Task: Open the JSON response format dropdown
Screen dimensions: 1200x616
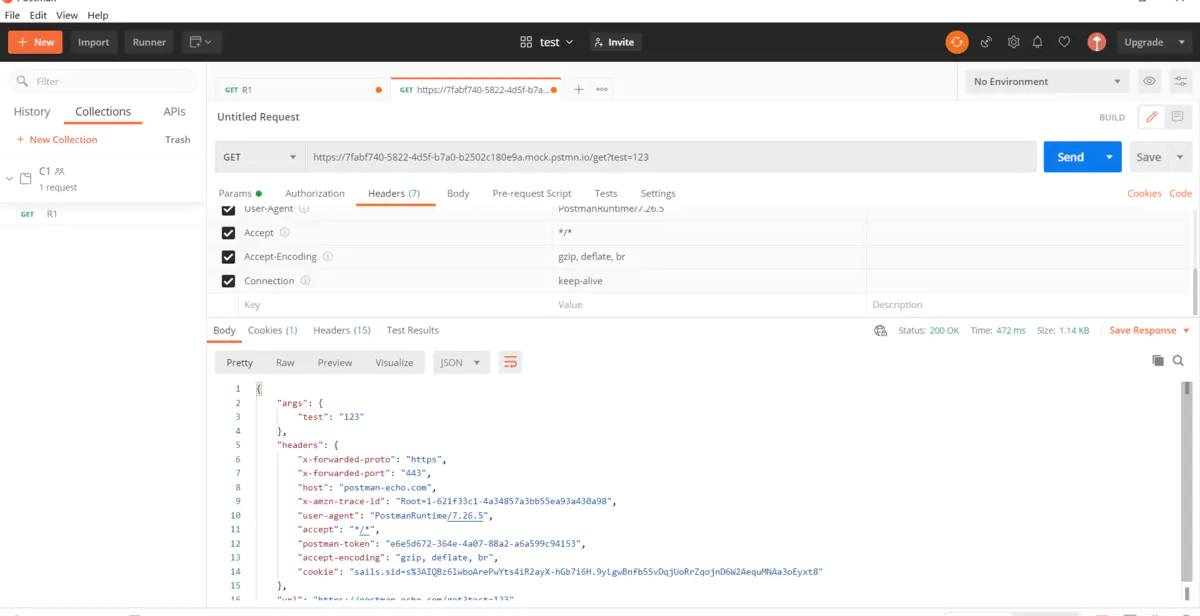Action: pyautogui.click(x=460, y=362)
